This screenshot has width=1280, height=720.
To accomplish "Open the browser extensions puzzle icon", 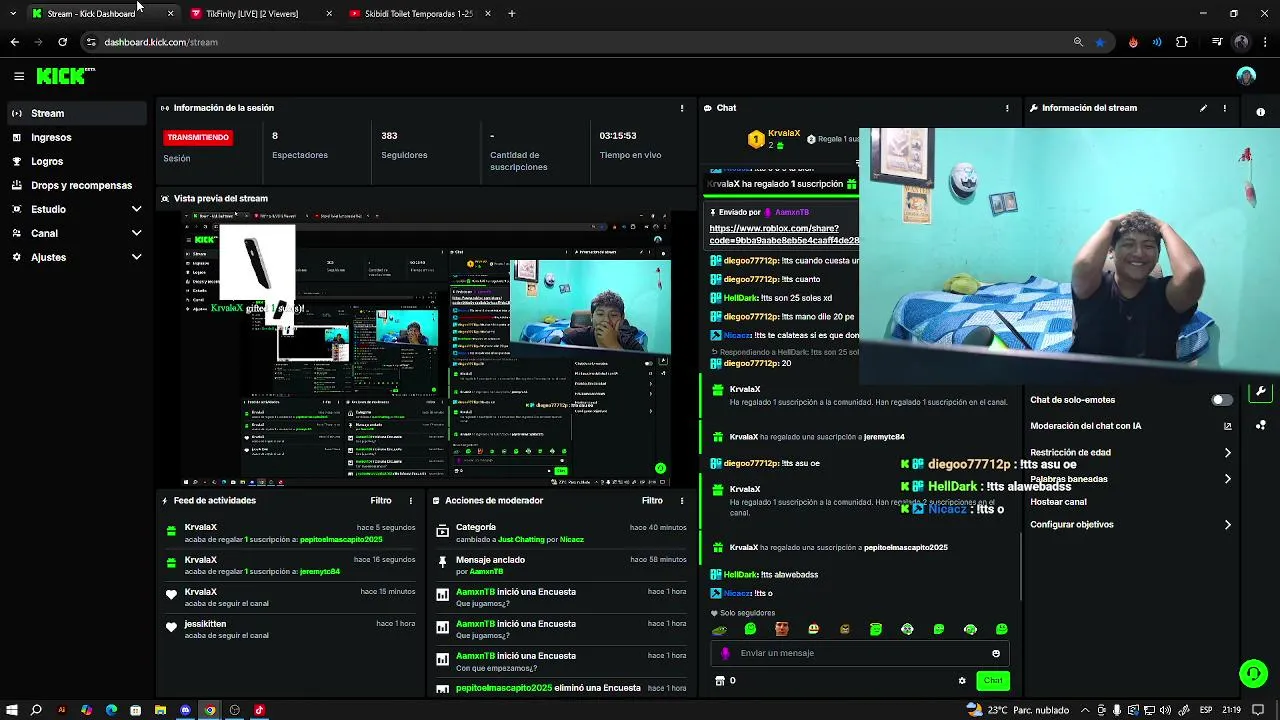I will 1182,42.
